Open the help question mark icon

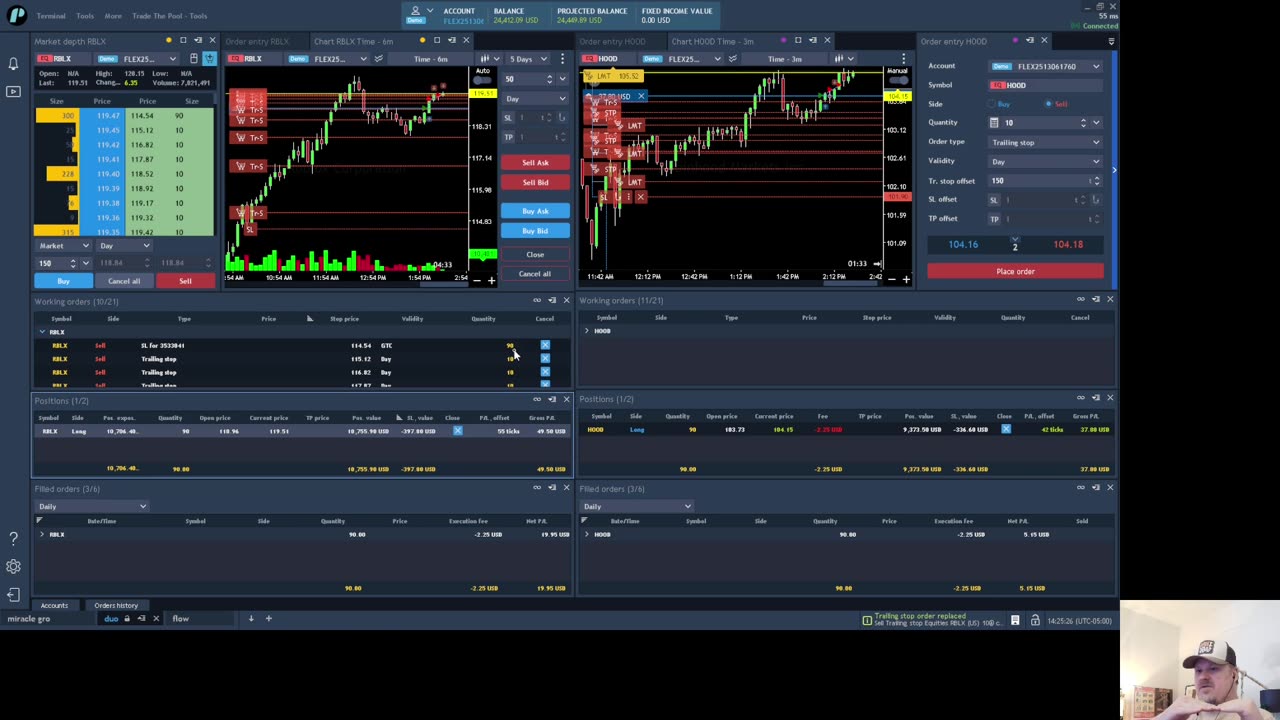13,539
